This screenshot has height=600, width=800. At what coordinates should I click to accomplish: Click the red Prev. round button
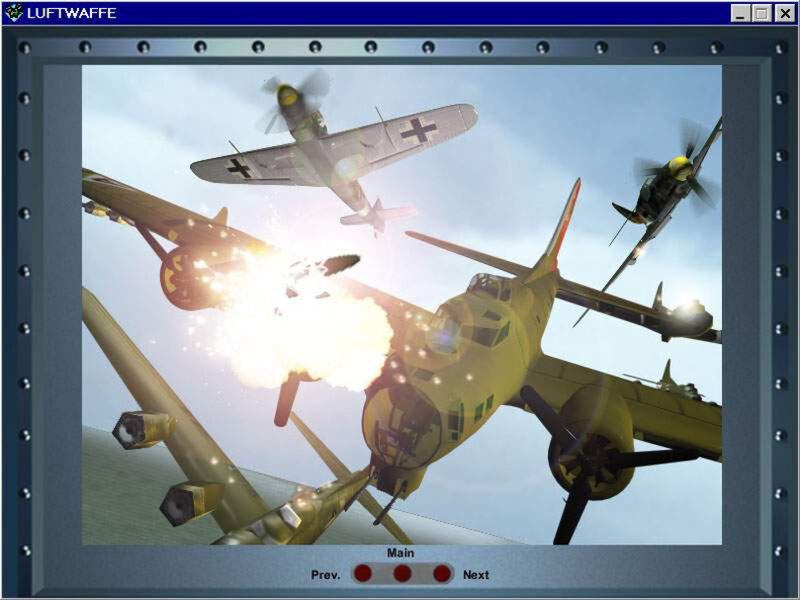(x=363, y=573)
